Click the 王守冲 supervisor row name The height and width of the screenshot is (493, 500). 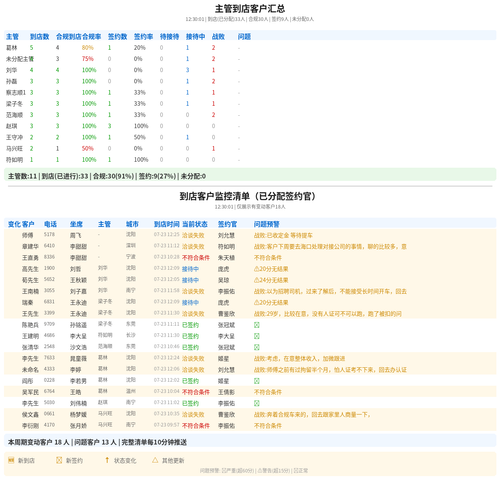pos(14,137)
